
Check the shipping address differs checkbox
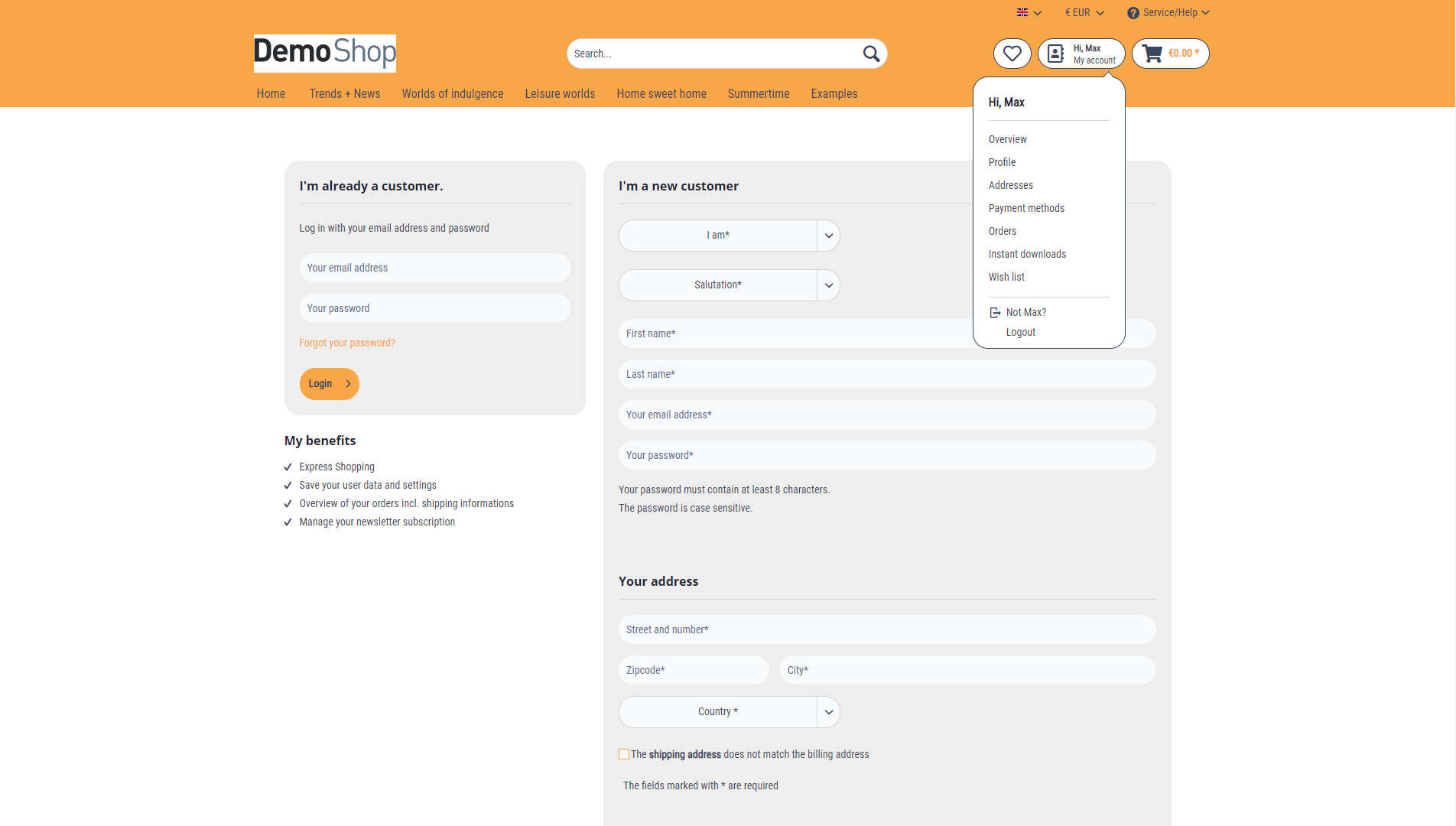coord(624,754)
